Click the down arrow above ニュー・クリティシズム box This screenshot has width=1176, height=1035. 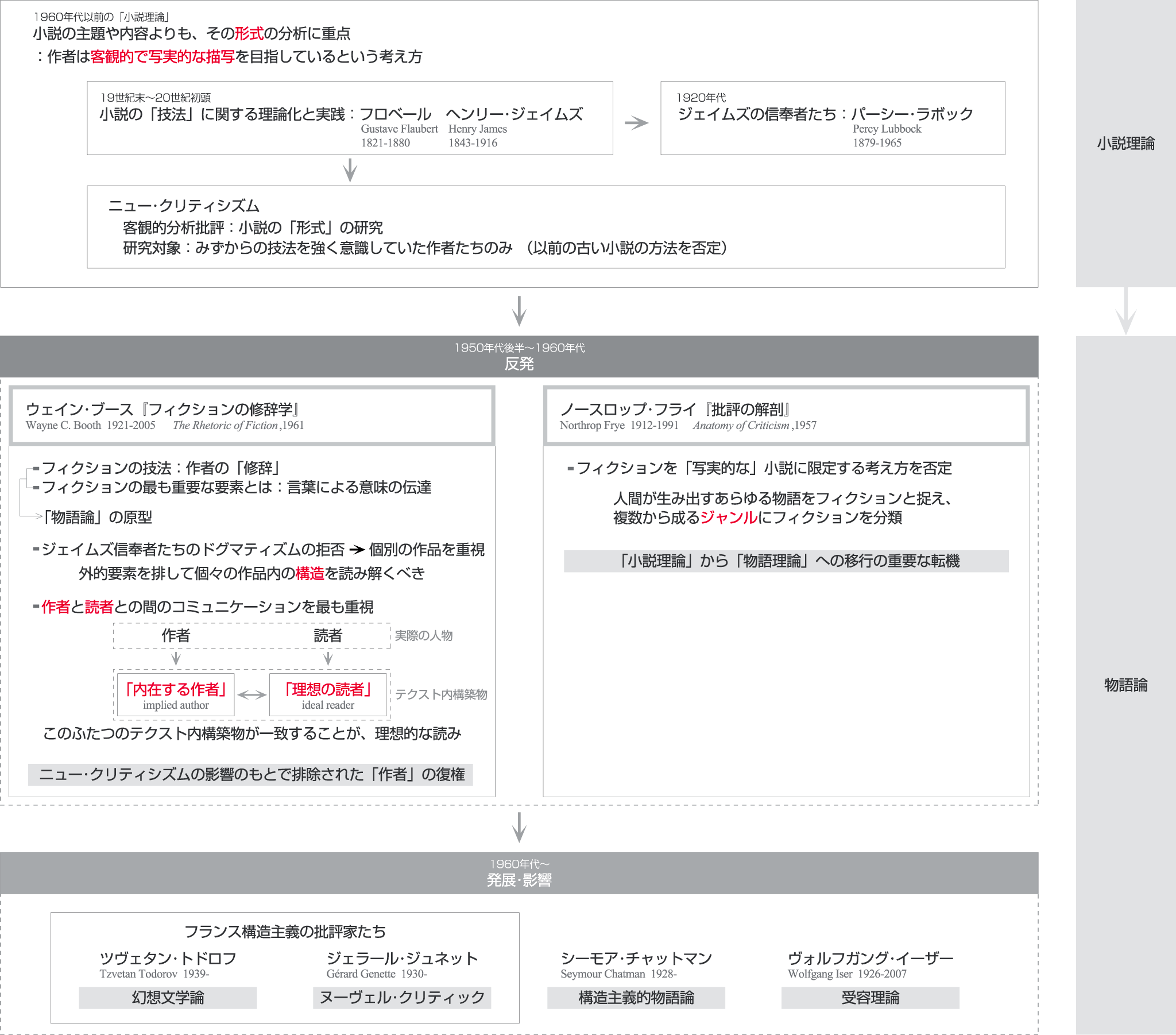pyautogui.click(x=350, y=171)
